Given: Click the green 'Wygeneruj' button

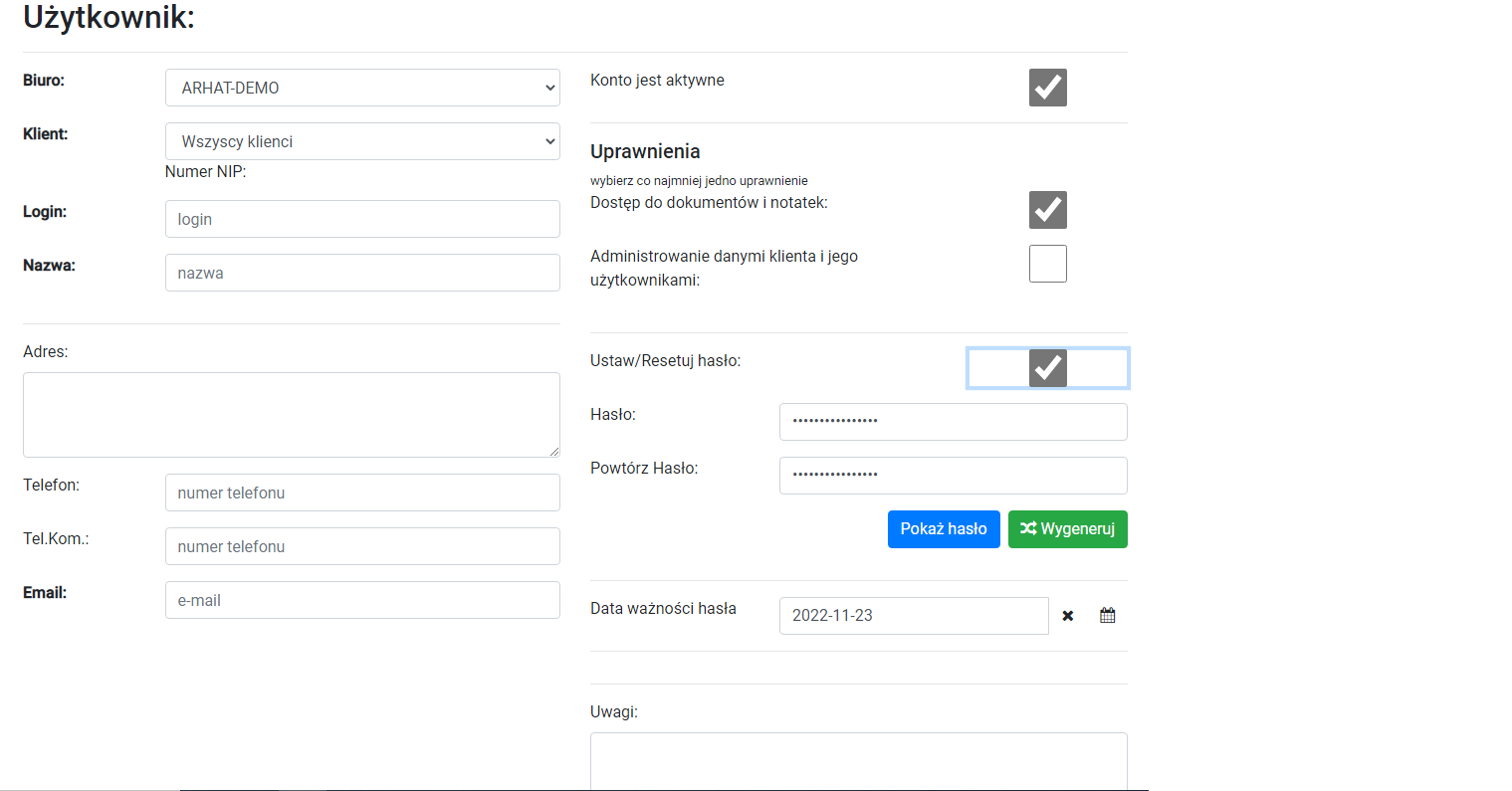Looking at the screenshot, I should (x=1067, y=529).
